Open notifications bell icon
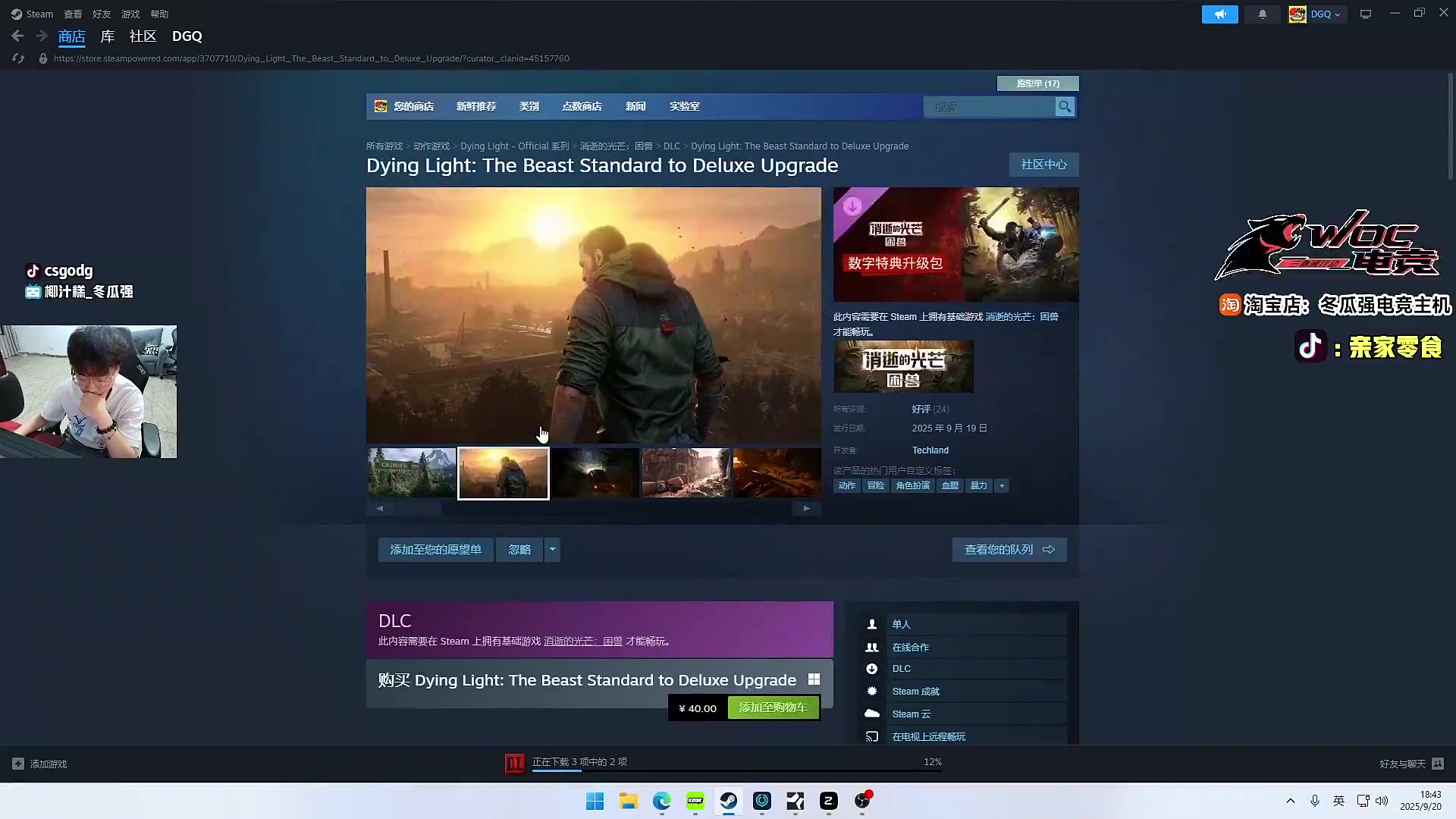Screen dimensions: 1456x819 point(1263,14)
